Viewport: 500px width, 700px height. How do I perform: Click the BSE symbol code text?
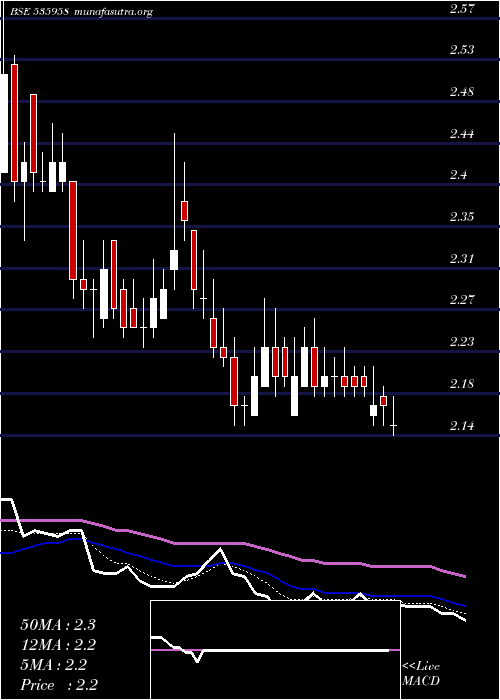(39, 12)
